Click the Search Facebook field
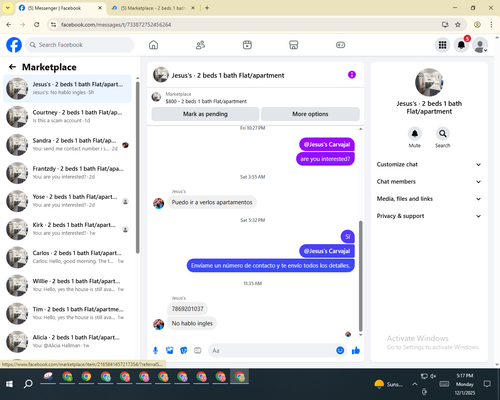Viewport: 500px width, 400px height. tap(80, 45)
